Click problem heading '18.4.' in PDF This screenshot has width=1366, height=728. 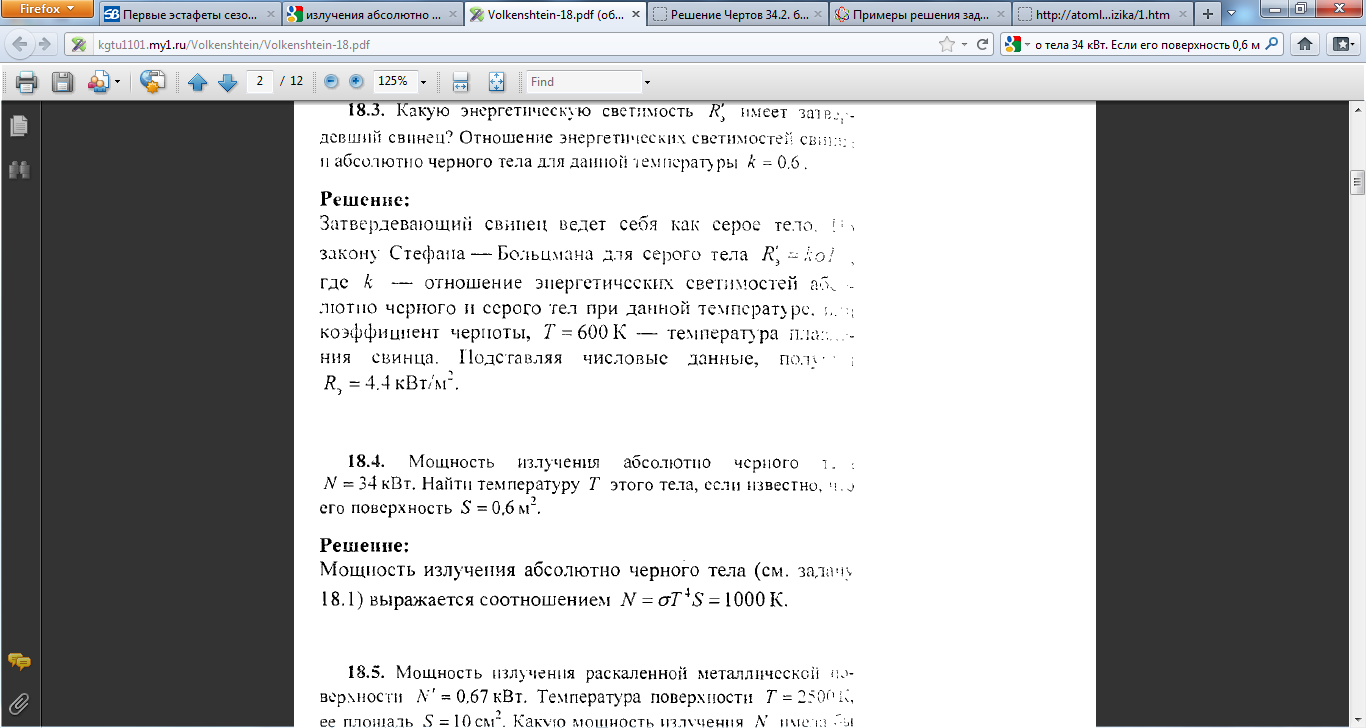click(365, 462)
